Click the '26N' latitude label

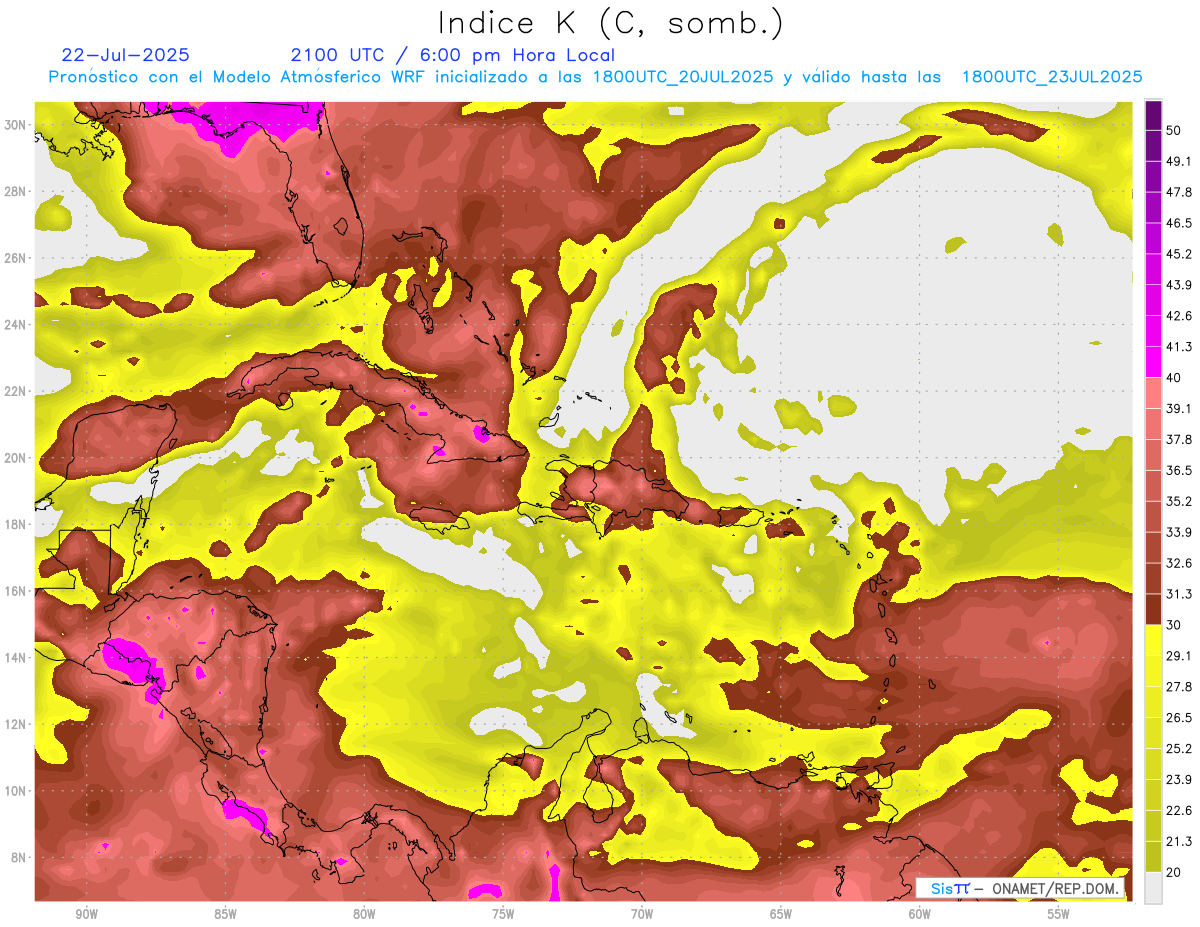[x=15, y=258]
